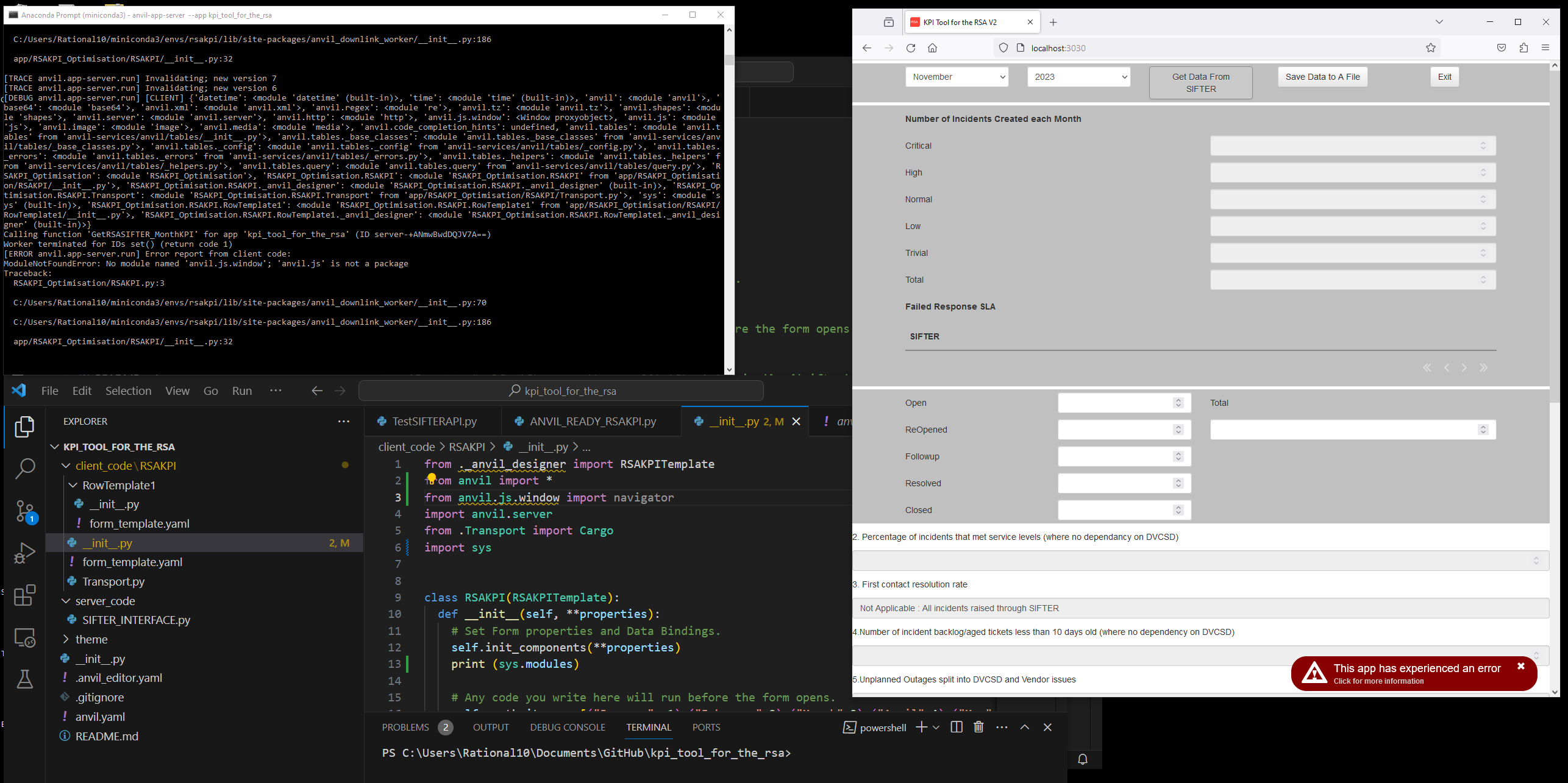
Task: Open the new terminal profile dropdown arrow
Action: [936, 727]
